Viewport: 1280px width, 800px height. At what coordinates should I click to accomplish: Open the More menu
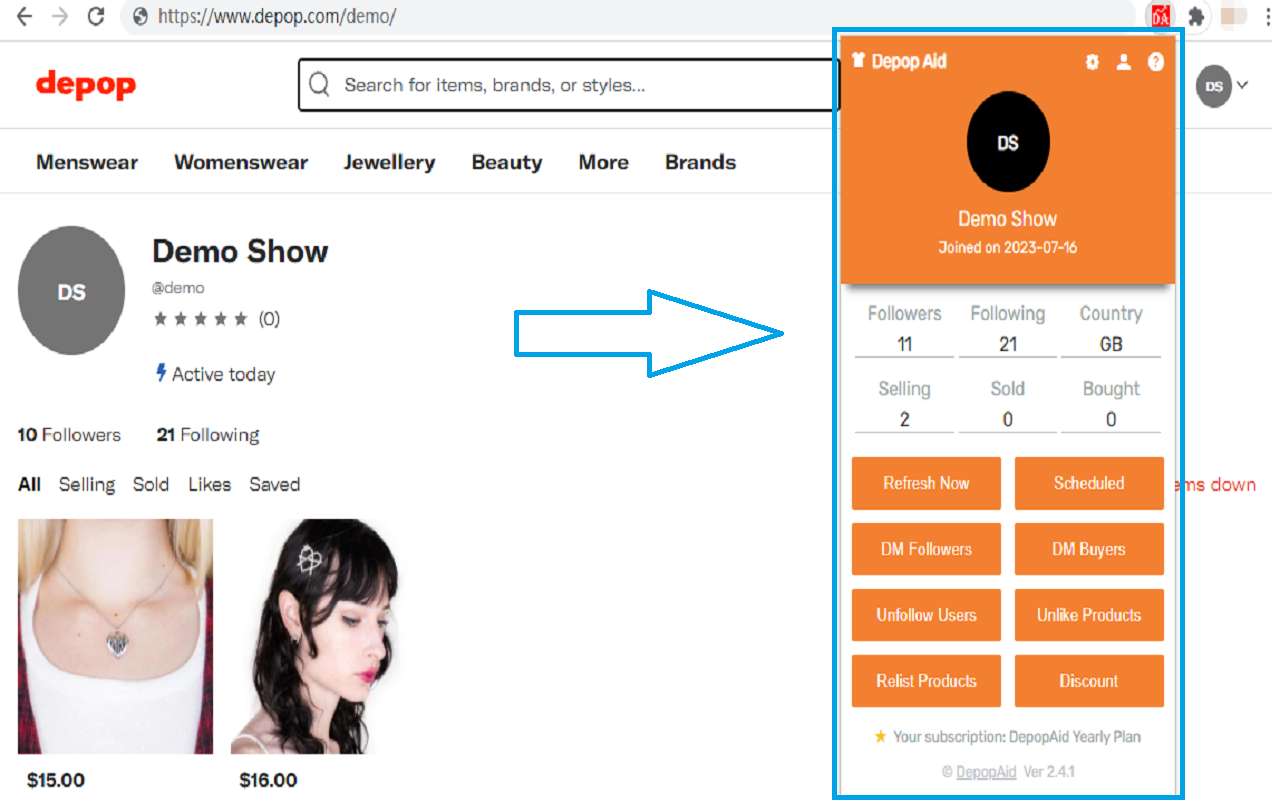coord(604,163)
